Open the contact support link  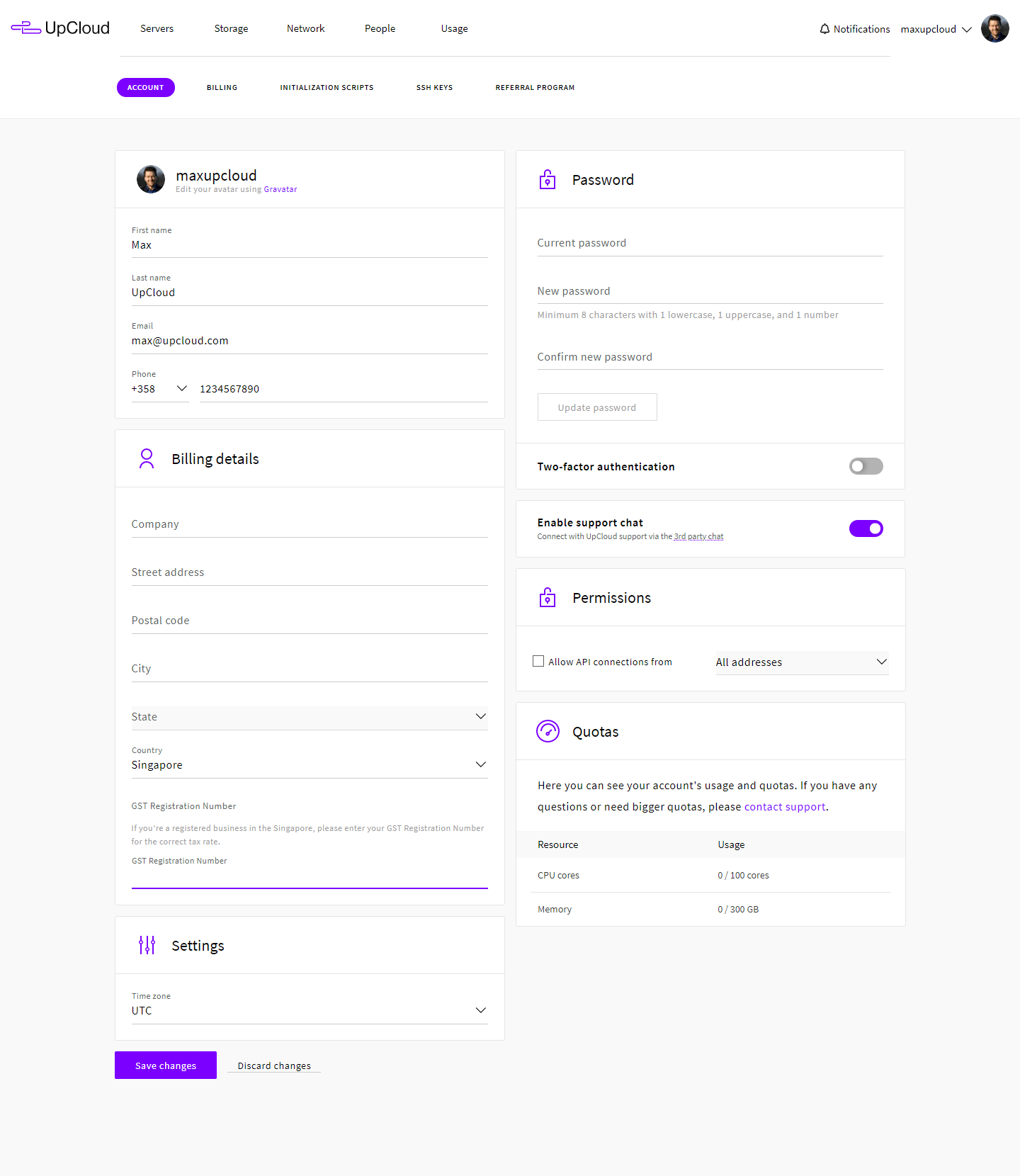click(784, 807)
